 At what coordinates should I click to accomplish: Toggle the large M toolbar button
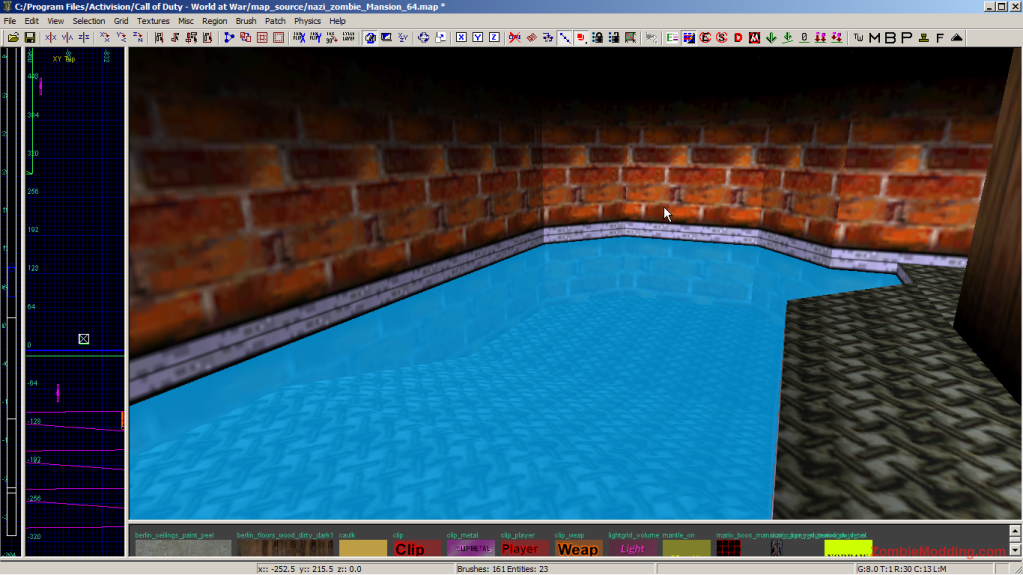(x=874, y=38)
